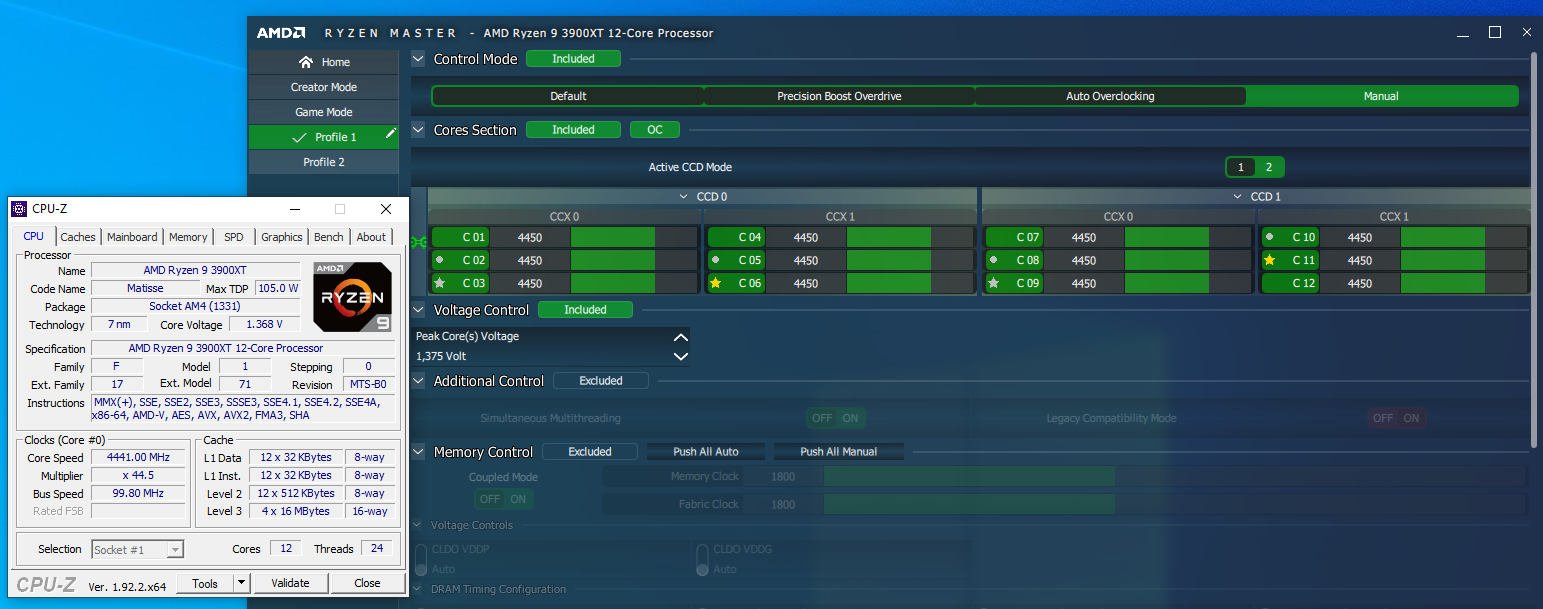Click the Home icon in the sidebar
The height and width of the screenshot is (609, 1543).
click(x=306, y=62)
